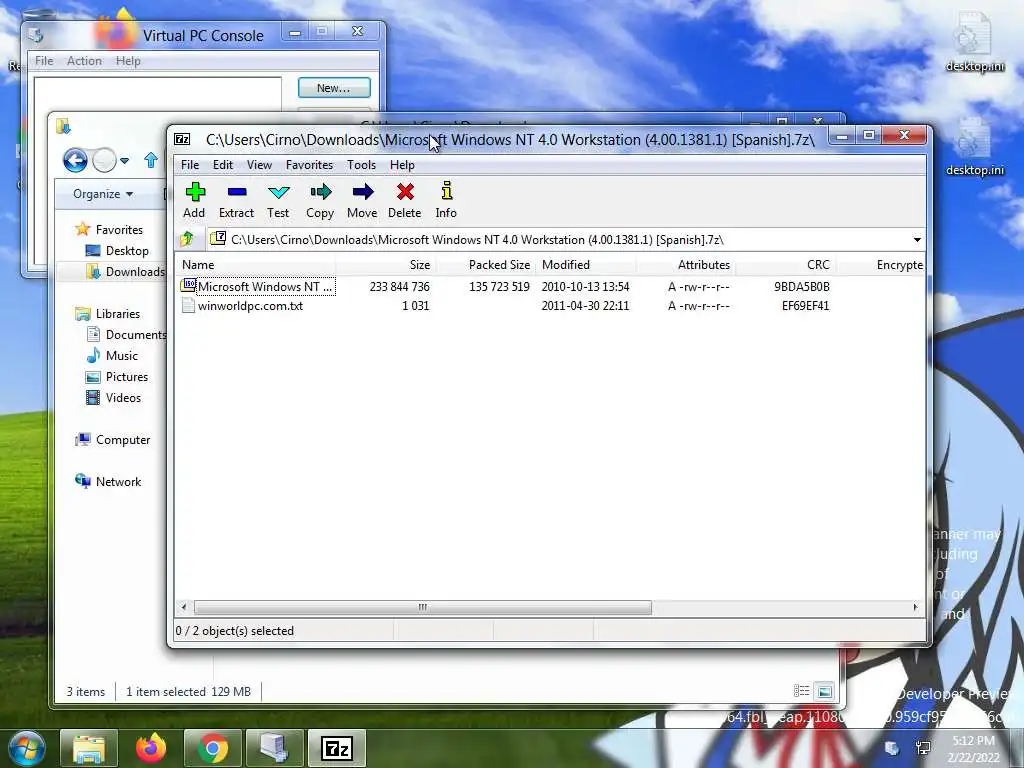The width and height of the screenshot is (1024, 768).
Task: Click the network tray icon
Action: (x=923, y=748)
